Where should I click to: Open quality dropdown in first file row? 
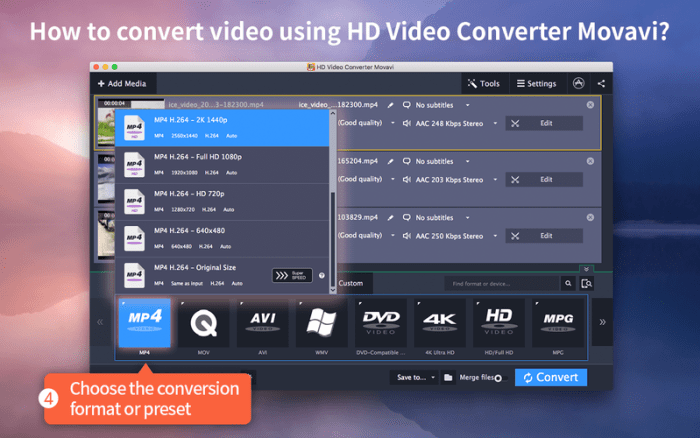tap(393, 123)
